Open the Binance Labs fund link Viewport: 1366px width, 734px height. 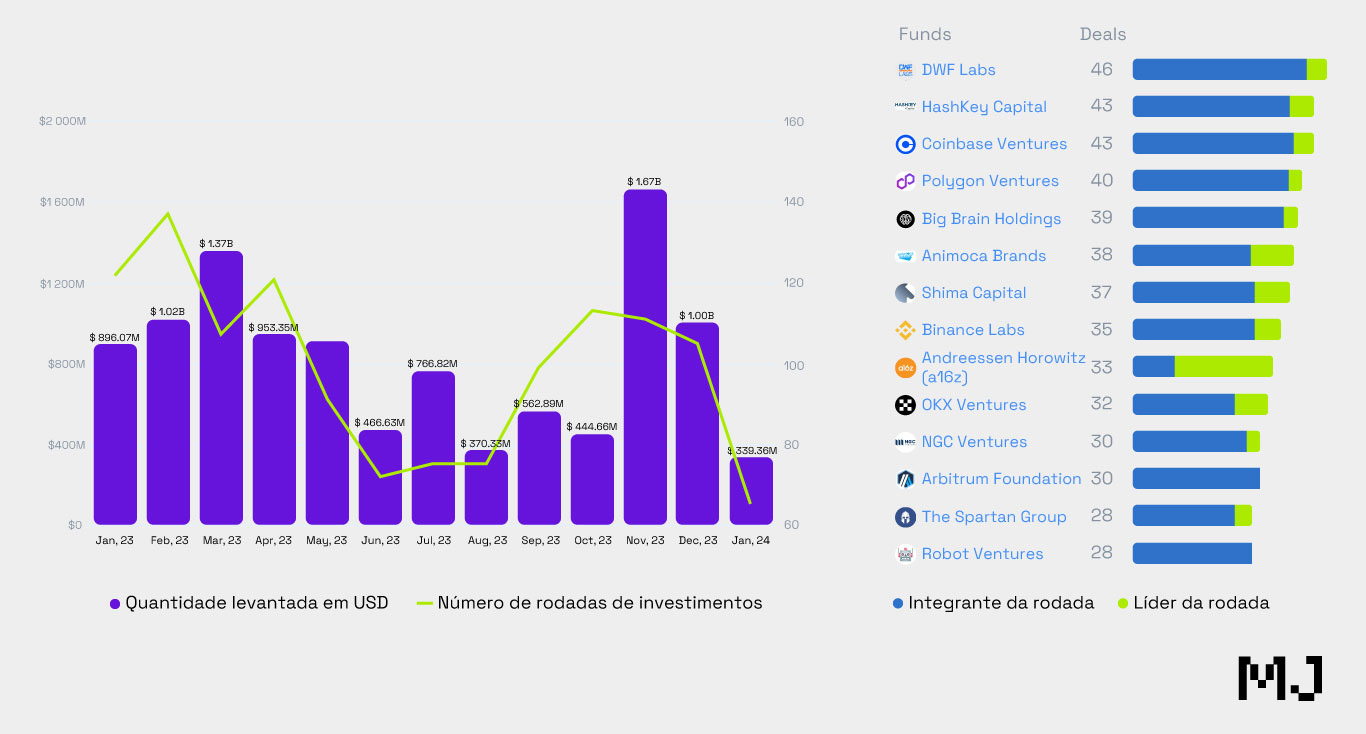coord(973,330)
